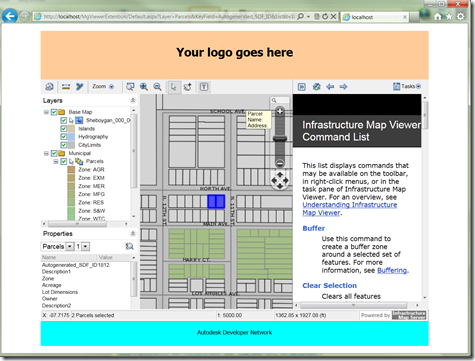Click the zoom in plus on map slider
The width and height of the screenshot is (475, 361).
coord(280,111)
